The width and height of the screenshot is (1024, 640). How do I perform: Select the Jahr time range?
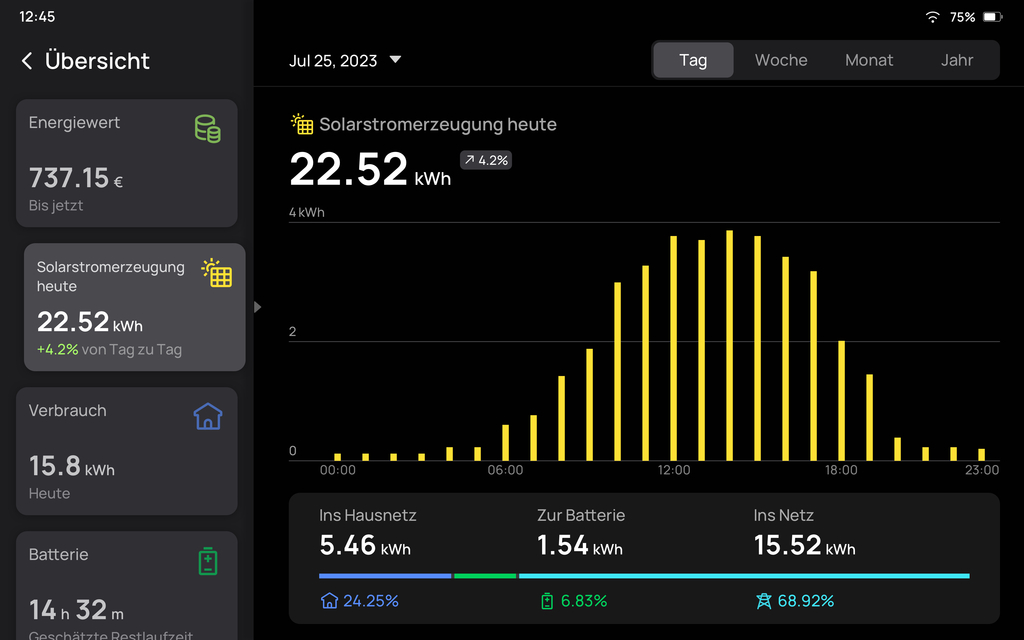[957, 60]
